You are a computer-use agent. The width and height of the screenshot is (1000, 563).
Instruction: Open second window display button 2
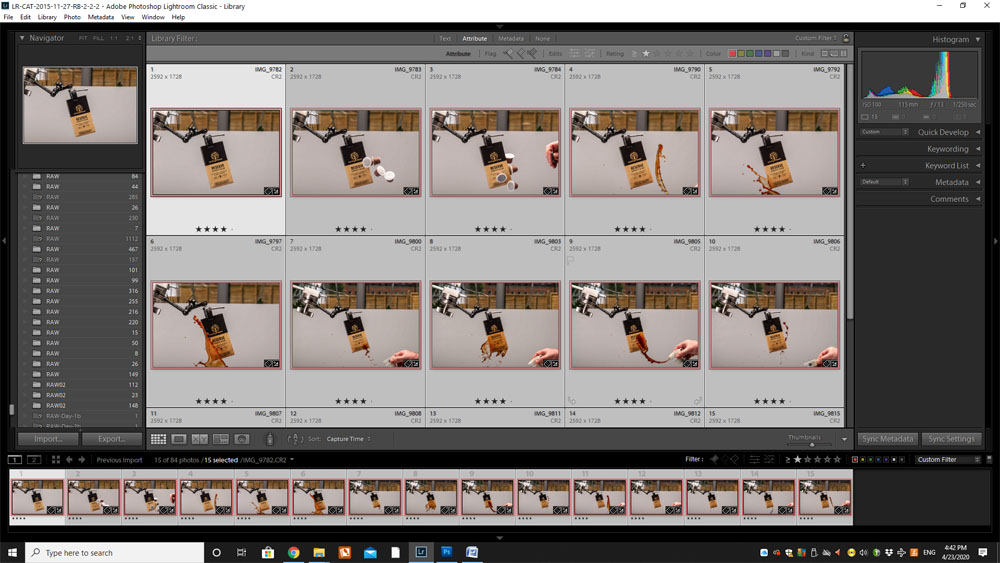tap(34, 459)
